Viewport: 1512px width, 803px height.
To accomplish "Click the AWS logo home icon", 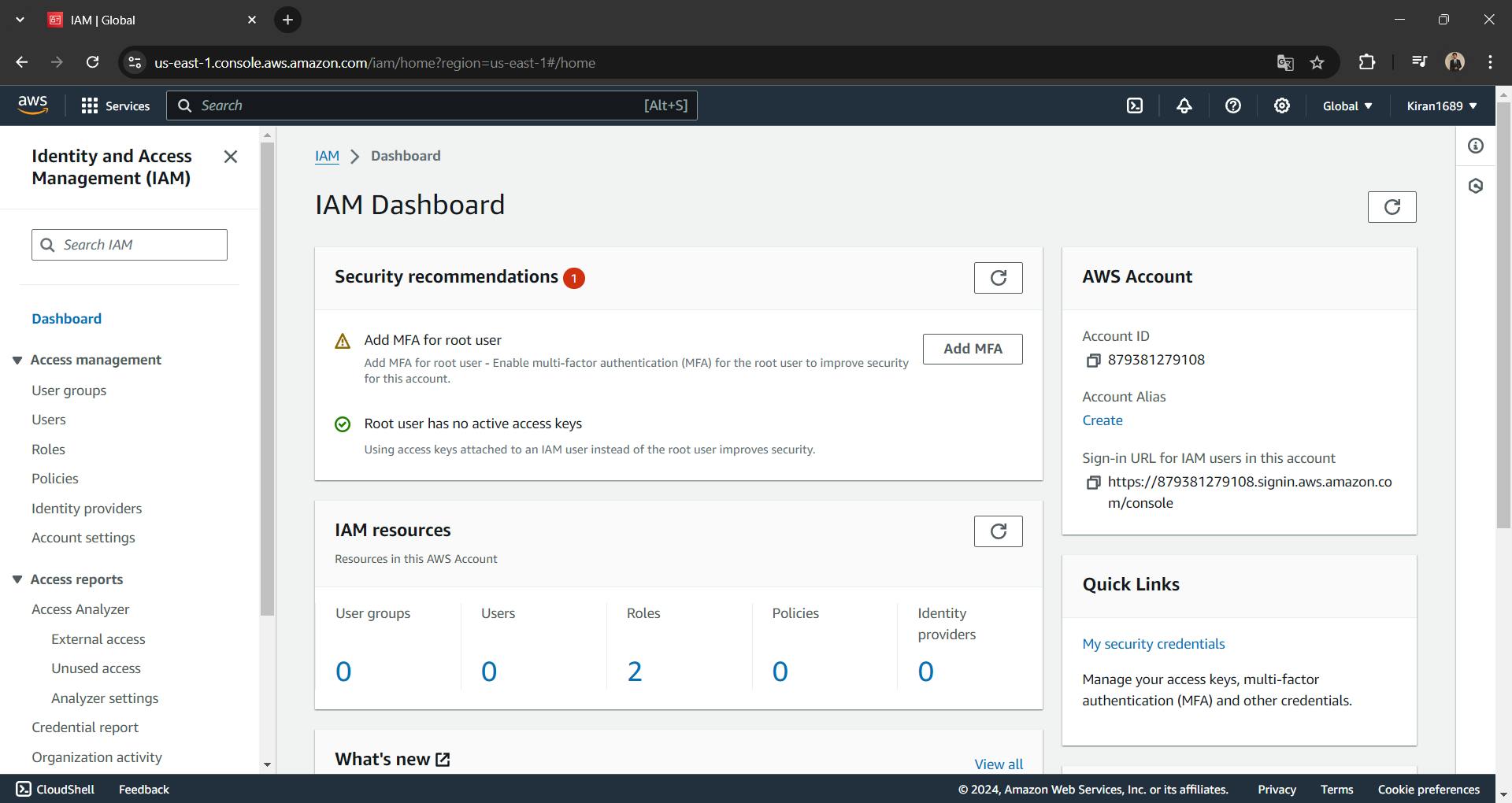I will pos(32,105).
